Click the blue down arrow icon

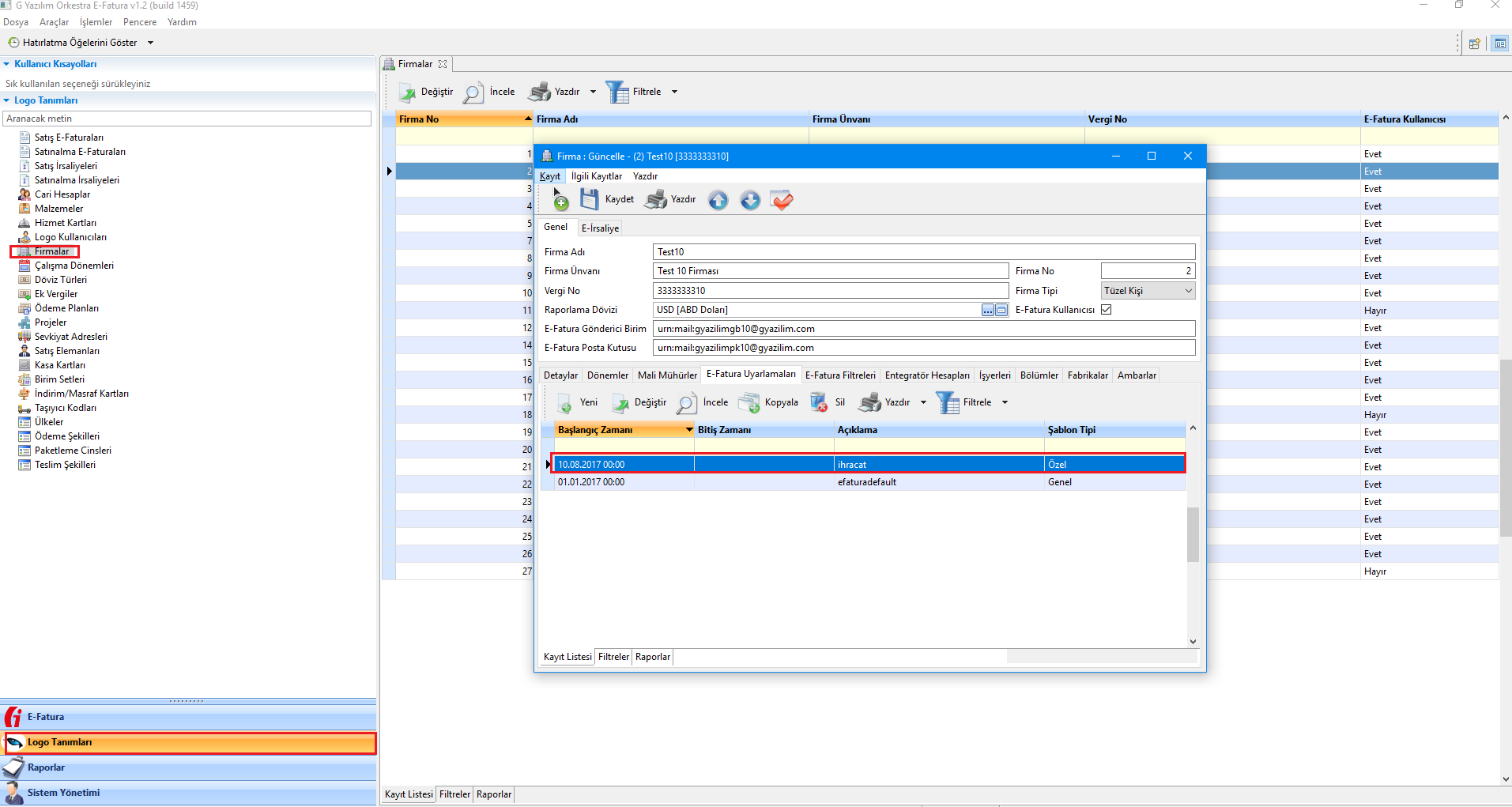click(x=750, y=200)
